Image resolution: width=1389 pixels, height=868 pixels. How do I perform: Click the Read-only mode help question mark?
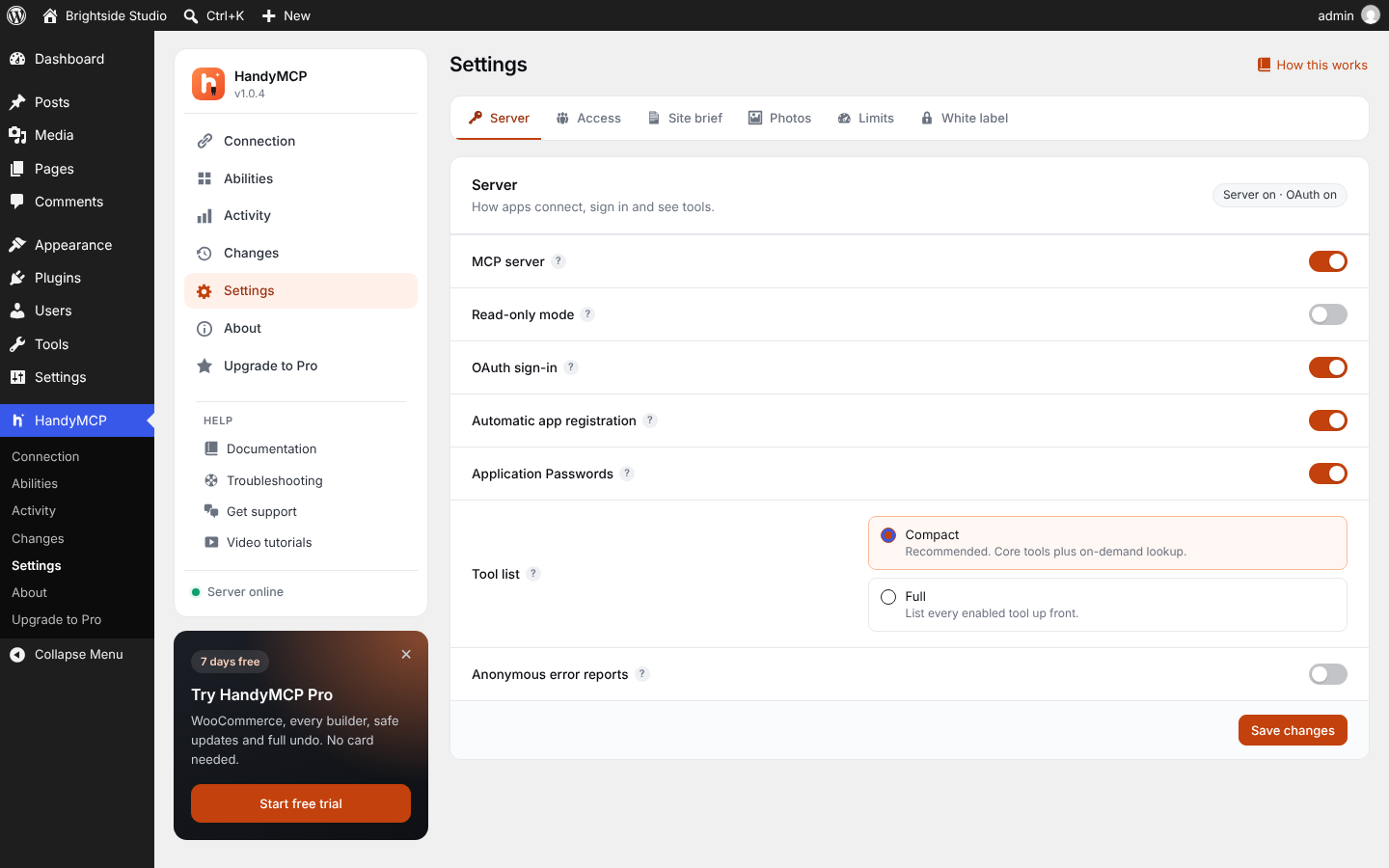(x=587, y=314)
